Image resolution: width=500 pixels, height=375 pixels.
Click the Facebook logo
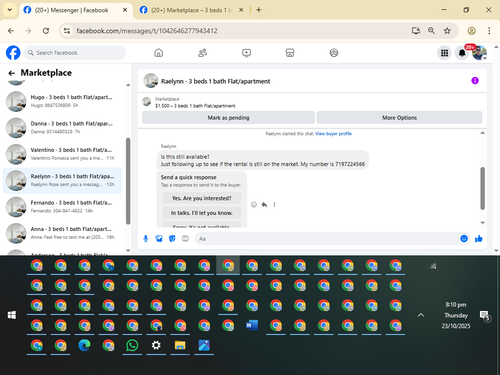click(13, 53)
